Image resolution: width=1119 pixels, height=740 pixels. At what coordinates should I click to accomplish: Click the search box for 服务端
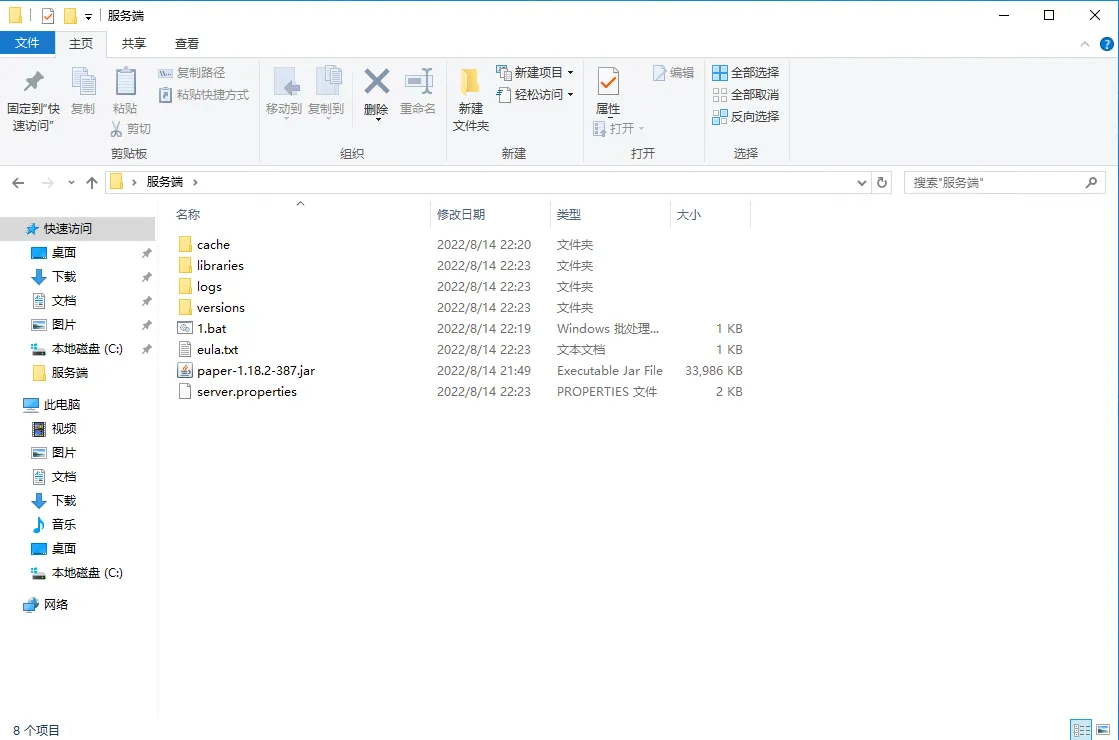[x=995, y=183]
